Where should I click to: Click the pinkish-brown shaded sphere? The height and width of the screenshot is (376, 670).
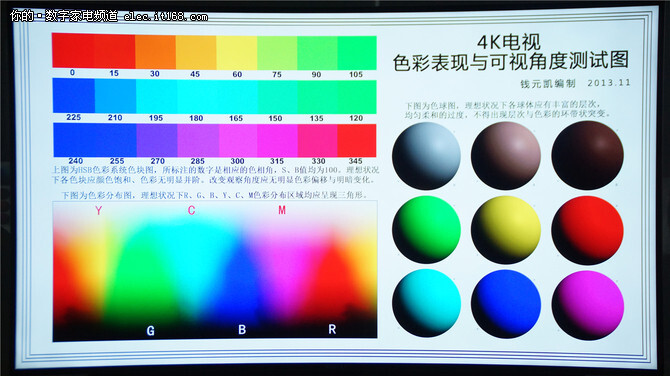coord(506,156)
